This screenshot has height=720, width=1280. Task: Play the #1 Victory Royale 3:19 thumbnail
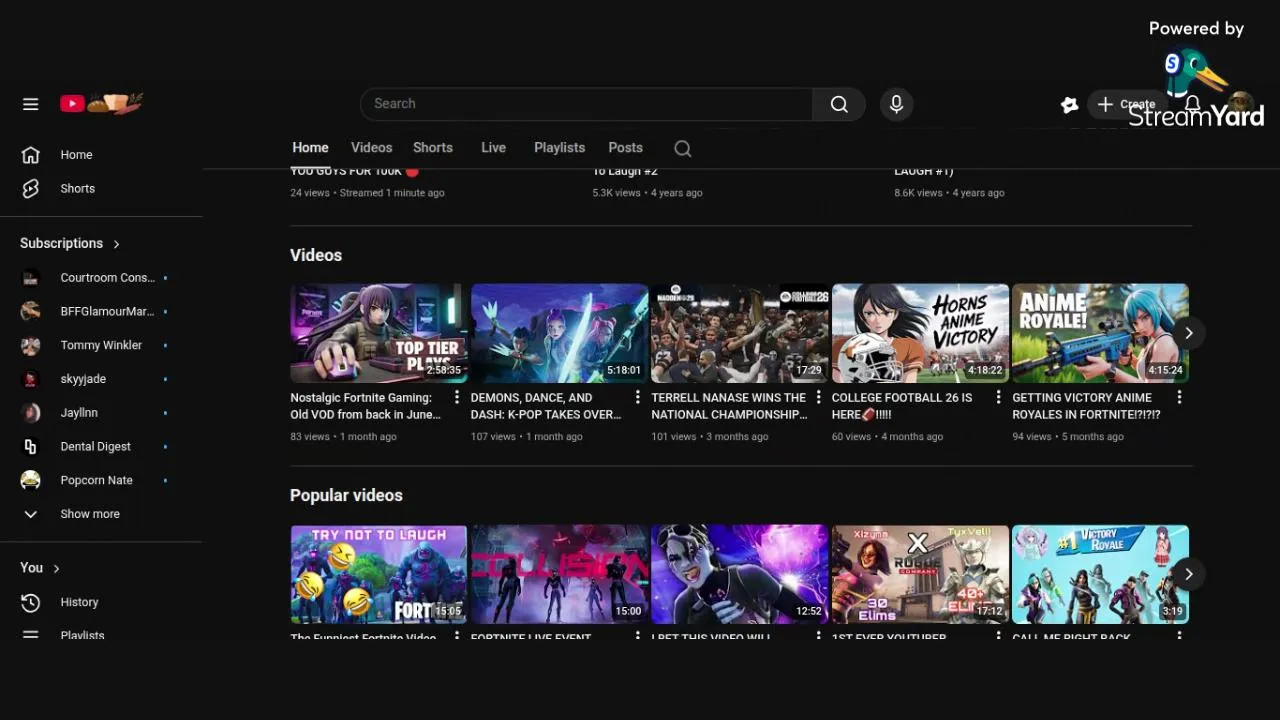point(1100,574)
